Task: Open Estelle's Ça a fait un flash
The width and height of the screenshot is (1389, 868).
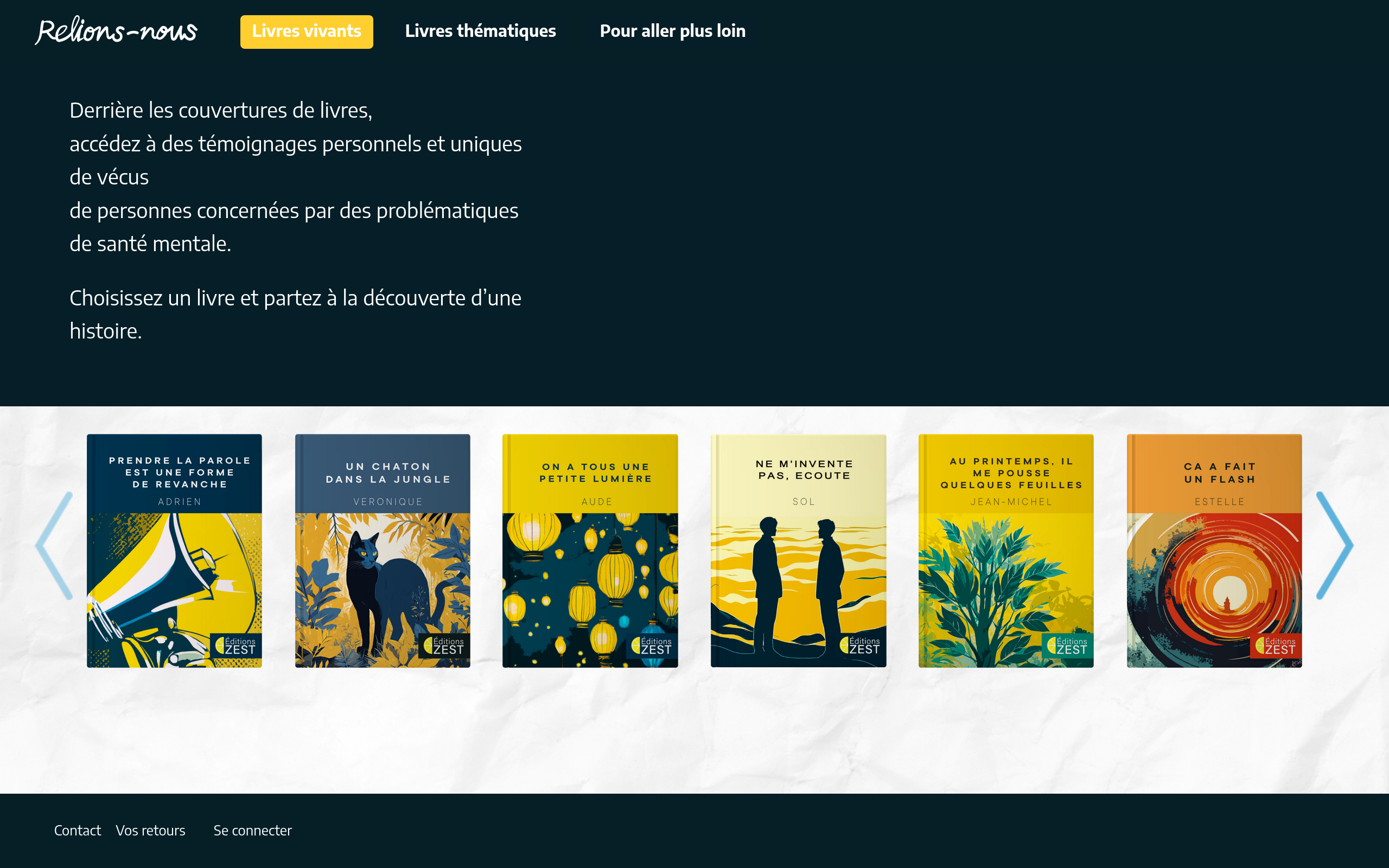Action: 1214,551
